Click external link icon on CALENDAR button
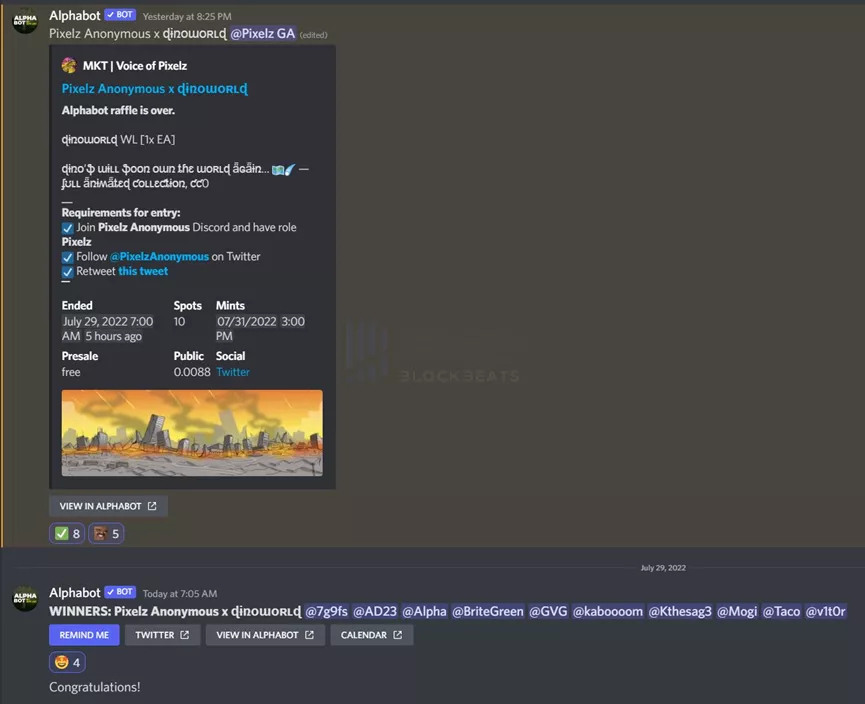Image resolution: width=865 pixels, height=704 pixels. coord(398,635)
